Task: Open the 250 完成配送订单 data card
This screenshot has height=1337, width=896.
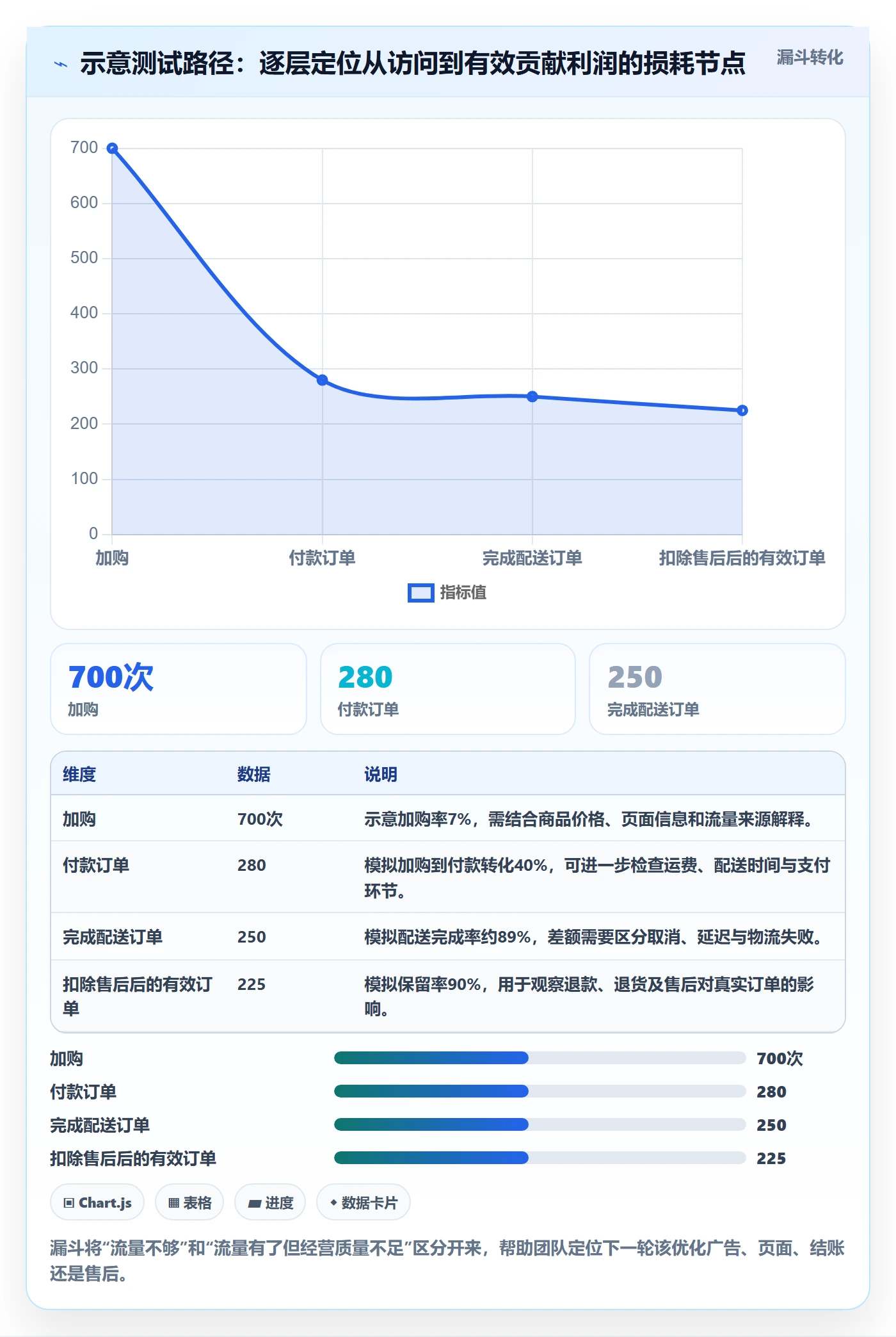Action: point(717,689)
